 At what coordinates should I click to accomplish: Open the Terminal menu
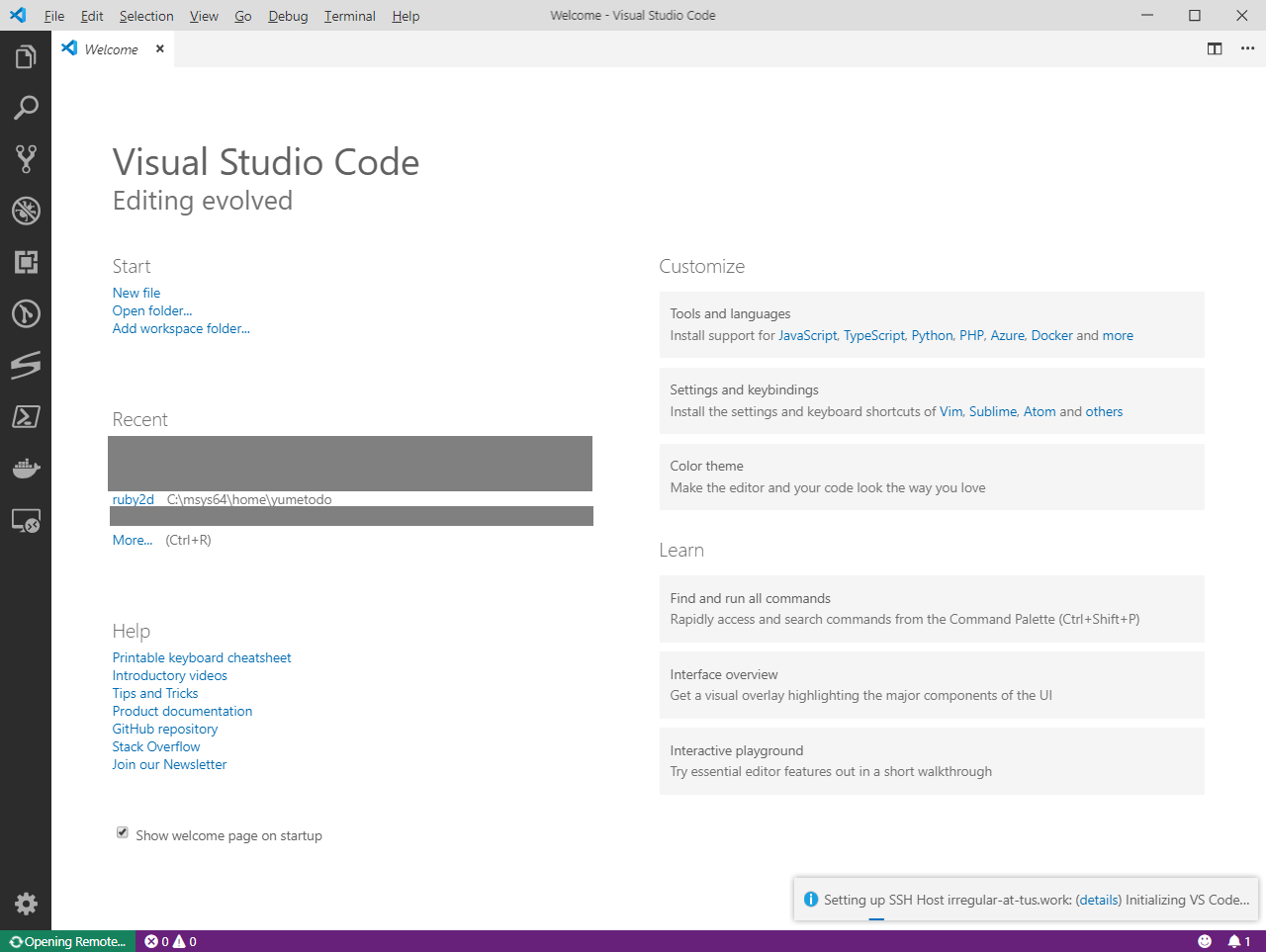pyautogui.click(x=350, y=16)
